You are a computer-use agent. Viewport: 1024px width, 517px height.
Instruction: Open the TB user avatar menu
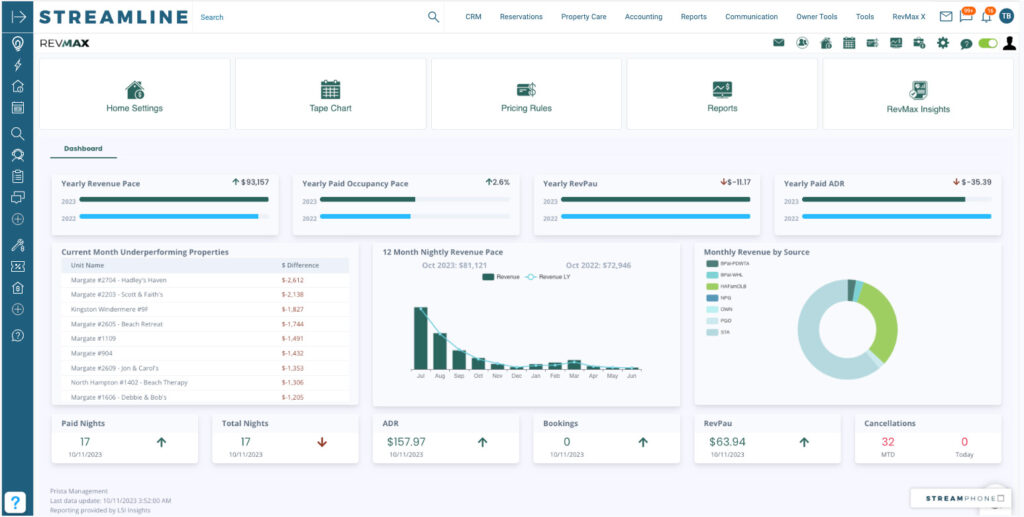pos(1006,16)
